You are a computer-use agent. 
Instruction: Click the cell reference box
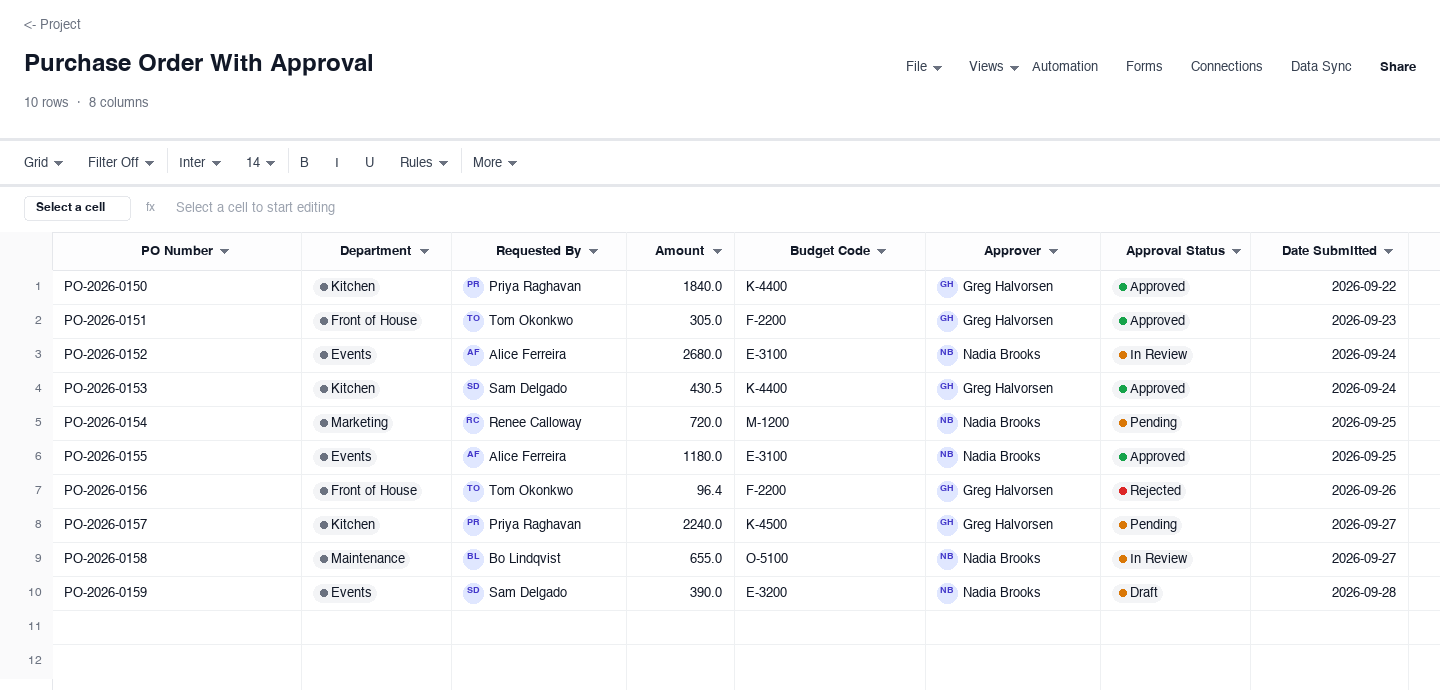[x=77, y=207]
